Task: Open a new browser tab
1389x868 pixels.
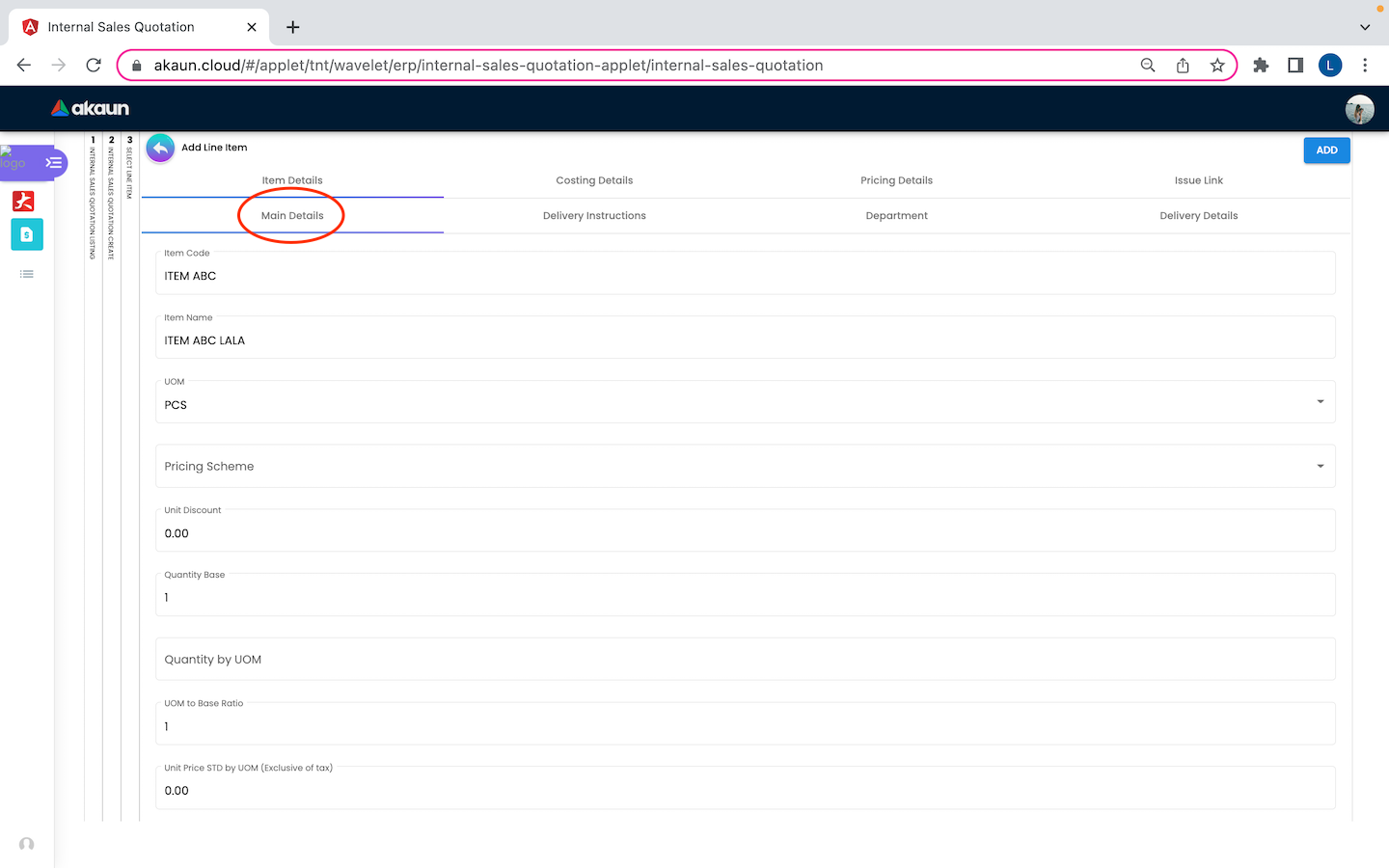Action: (x=293, y=27)
